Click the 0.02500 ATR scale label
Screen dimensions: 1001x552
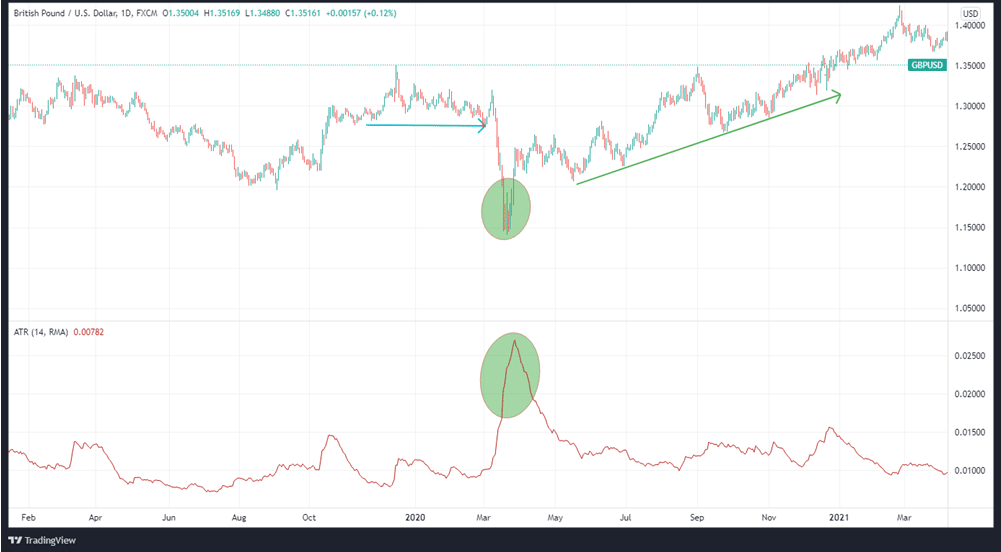(x=969, y=355)
